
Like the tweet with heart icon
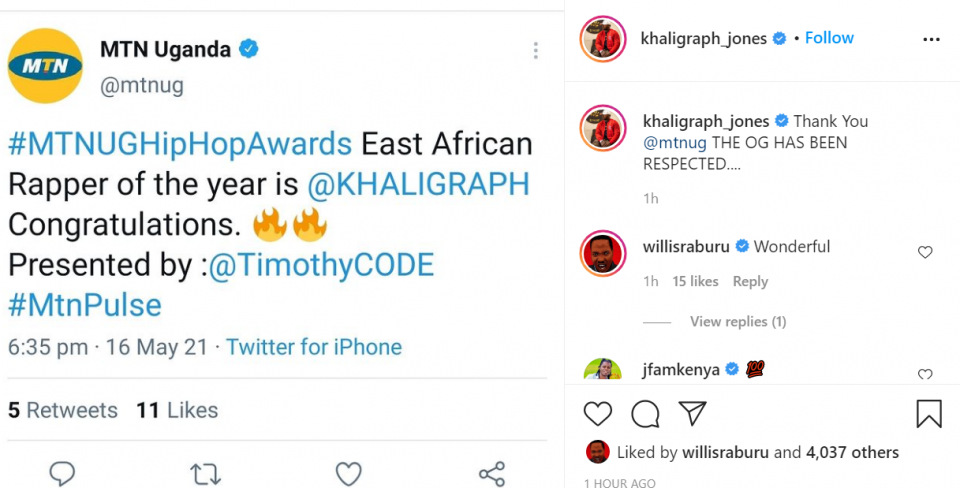coord(348,473)
